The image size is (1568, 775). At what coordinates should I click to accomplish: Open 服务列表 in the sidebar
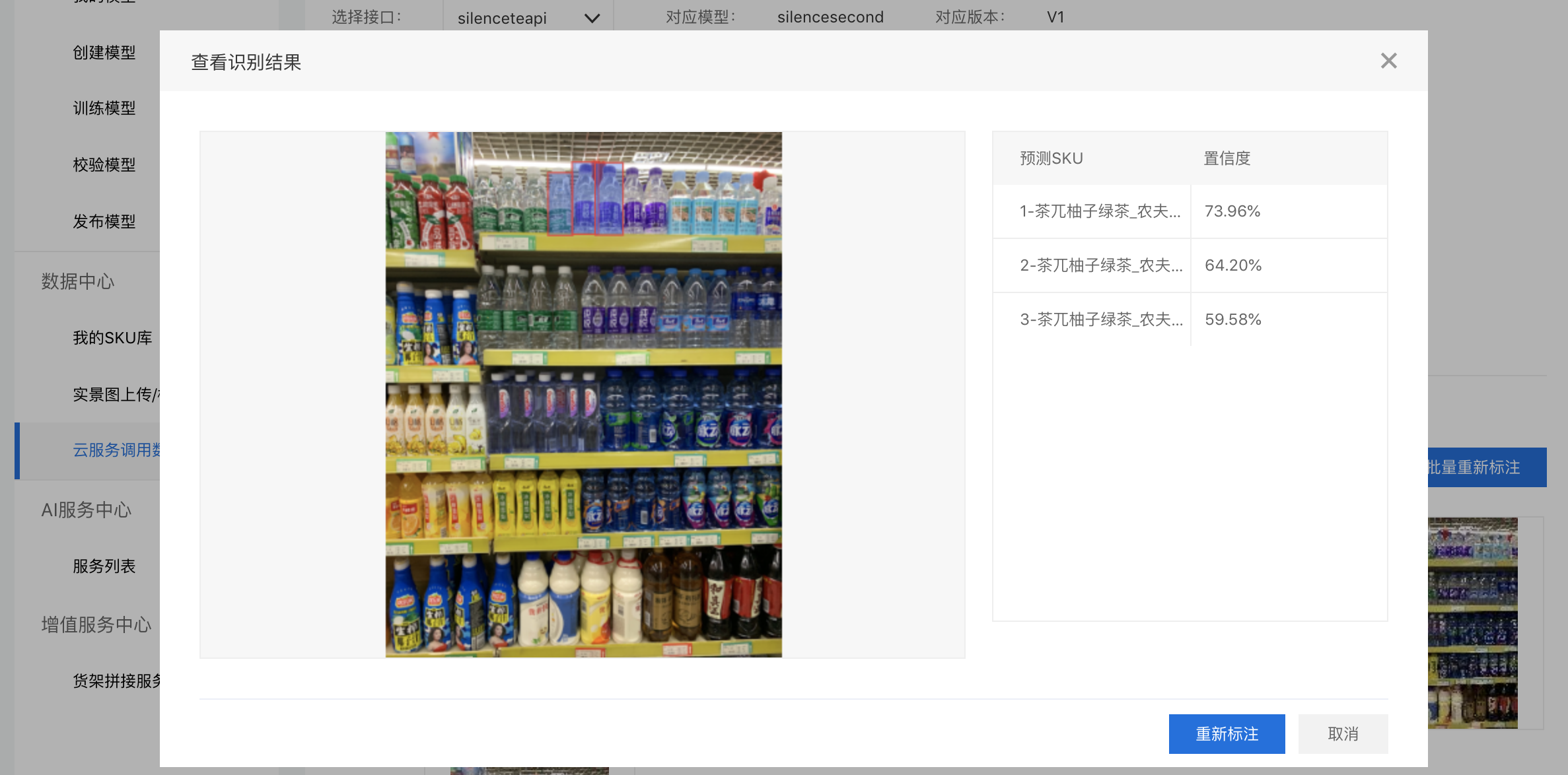[x=104, y=566]
